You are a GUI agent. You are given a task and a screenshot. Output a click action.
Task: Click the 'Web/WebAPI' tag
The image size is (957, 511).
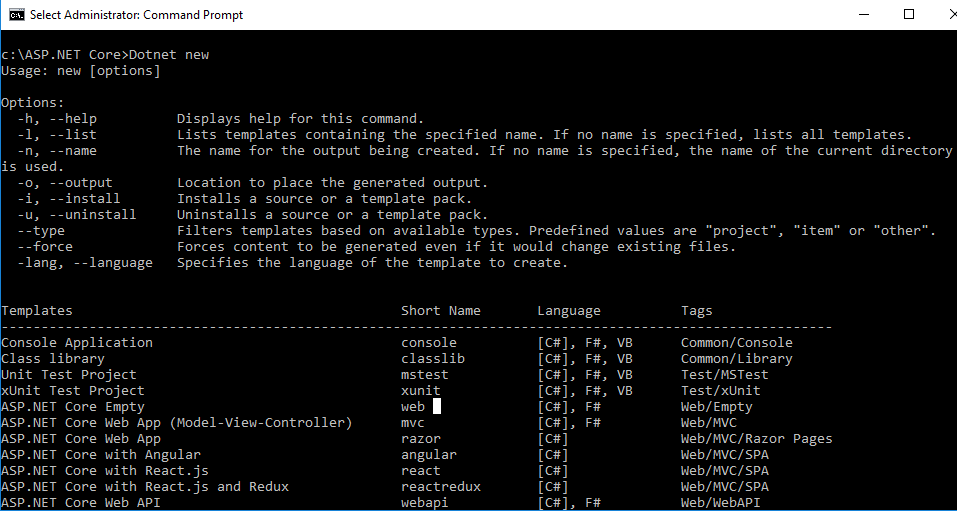click(x=721, y=502)
